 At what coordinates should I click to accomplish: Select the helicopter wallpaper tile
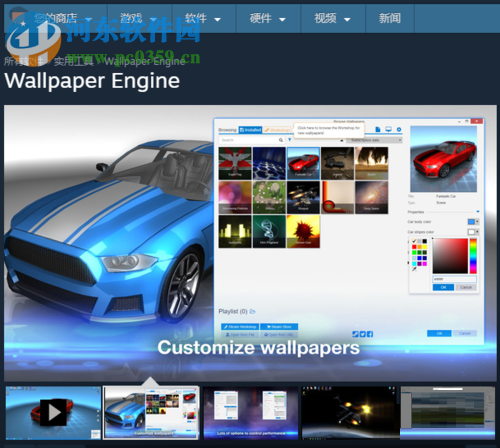pyautogui.click(x=303, y=197)
